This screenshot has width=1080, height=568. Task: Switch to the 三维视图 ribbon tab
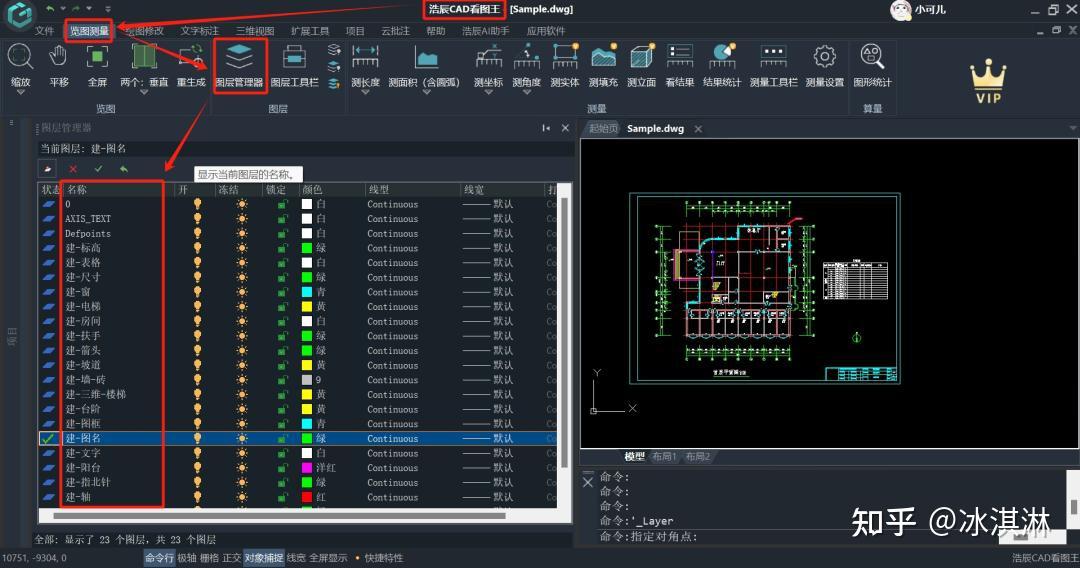(255, 31)
